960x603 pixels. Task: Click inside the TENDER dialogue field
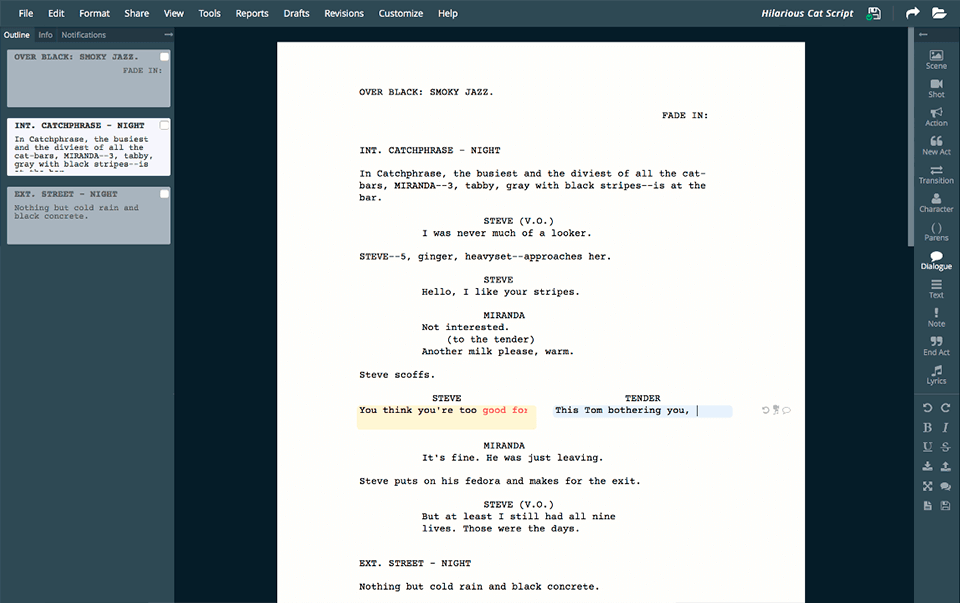pos(645,410)
